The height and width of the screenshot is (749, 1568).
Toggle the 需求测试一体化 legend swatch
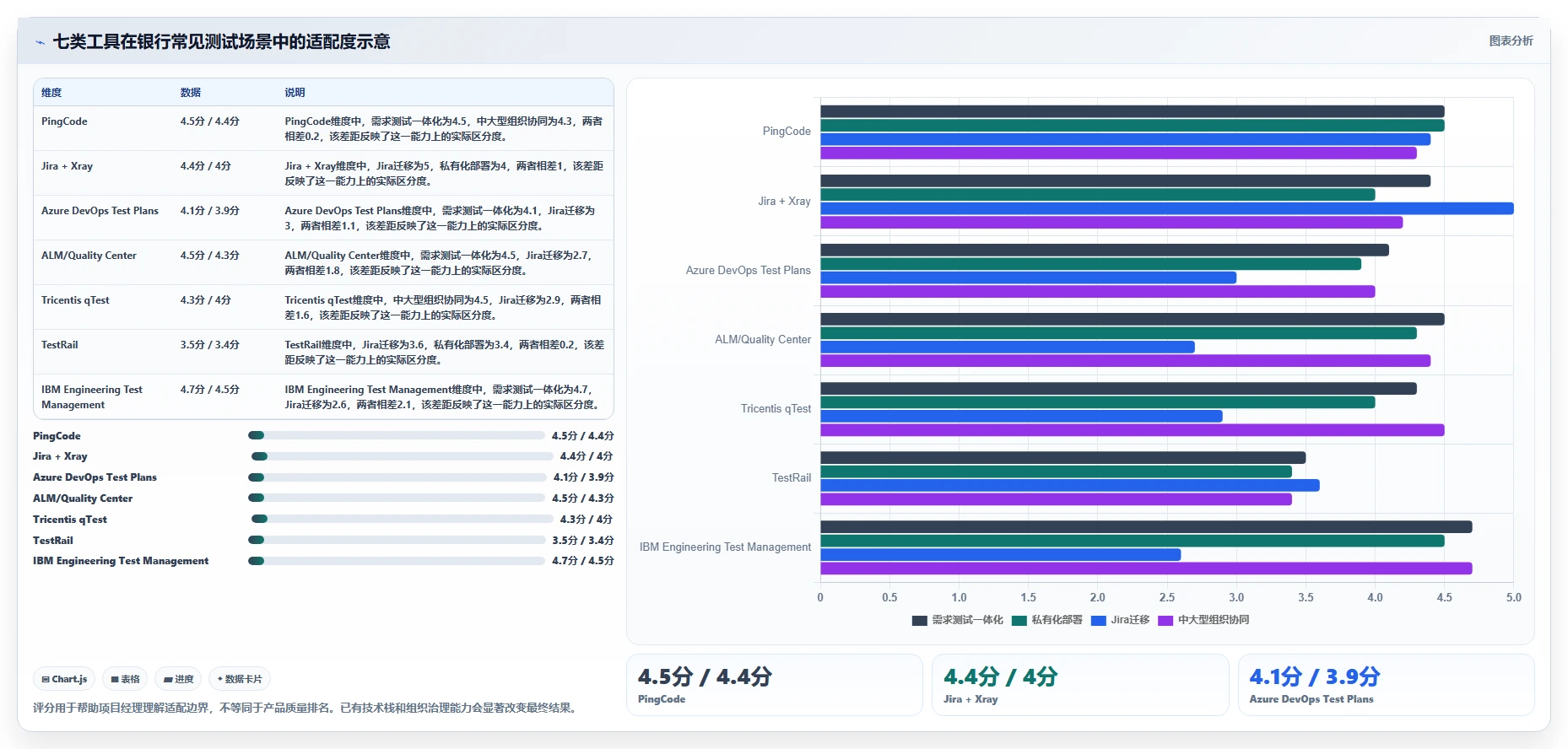coord(919,620)
